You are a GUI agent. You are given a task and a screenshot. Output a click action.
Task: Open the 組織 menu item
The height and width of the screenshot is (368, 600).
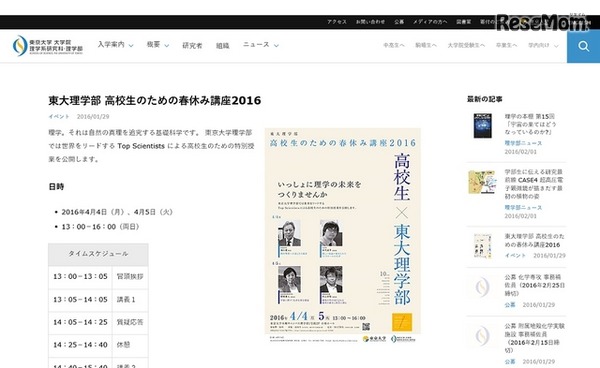click(222, 46)
